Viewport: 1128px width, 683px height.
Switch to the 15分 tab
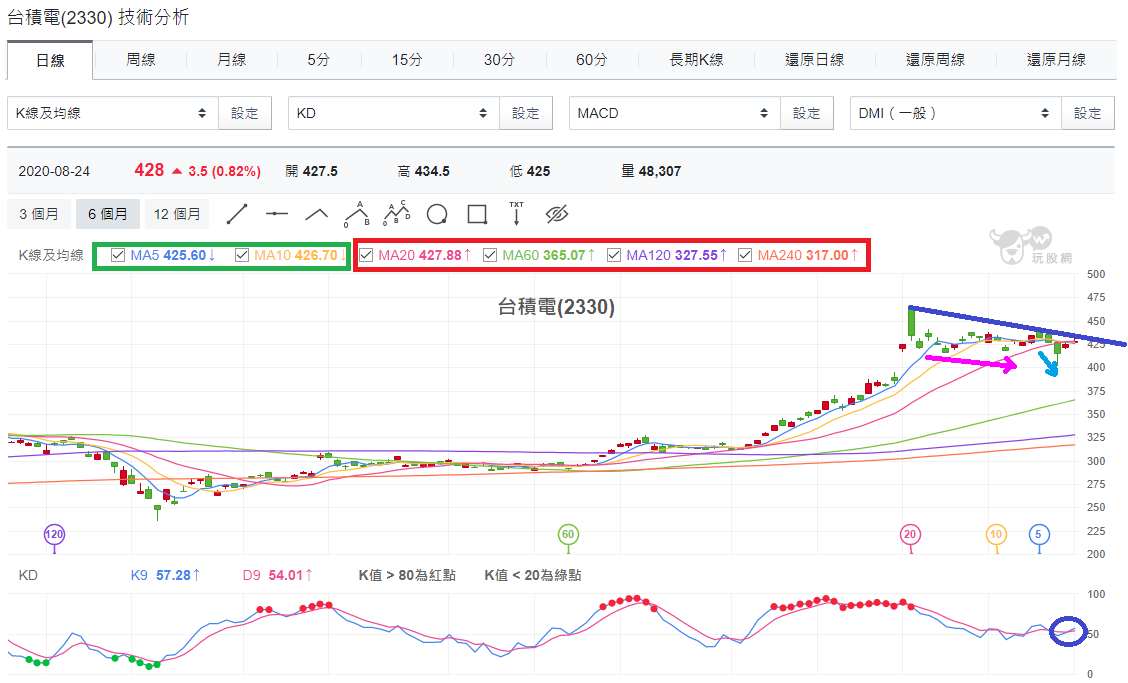[x=407, y=60]
